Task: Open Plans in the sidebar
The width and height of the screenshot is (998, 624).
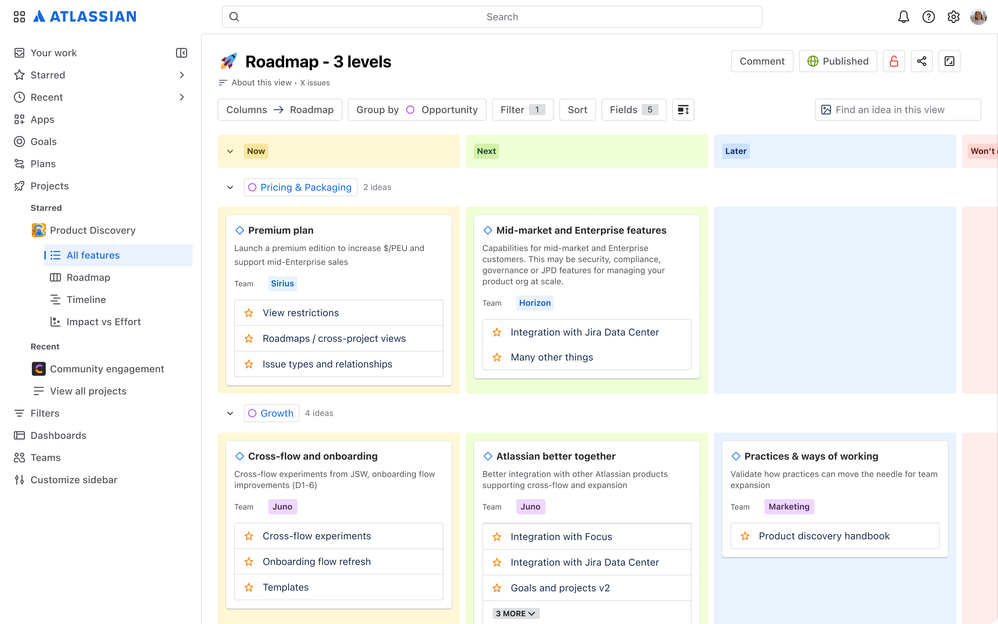Action: tap(43, 164)
